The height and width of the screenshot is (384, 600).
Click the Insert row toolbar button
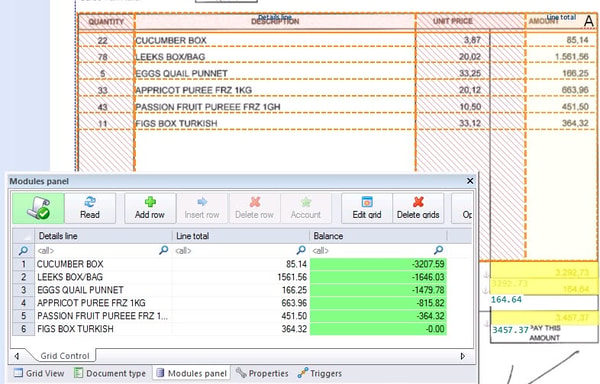click(202, 208)
